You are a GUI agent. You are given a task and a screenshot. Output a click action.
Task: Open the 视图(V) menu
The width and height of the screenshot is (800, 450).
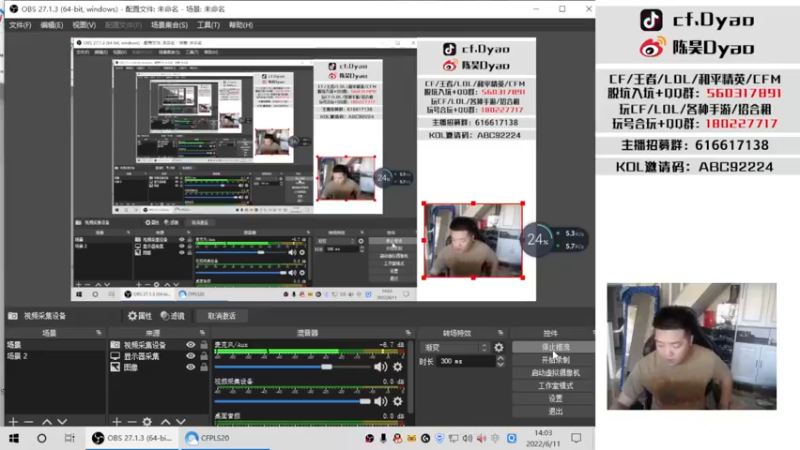click(84, 25)
